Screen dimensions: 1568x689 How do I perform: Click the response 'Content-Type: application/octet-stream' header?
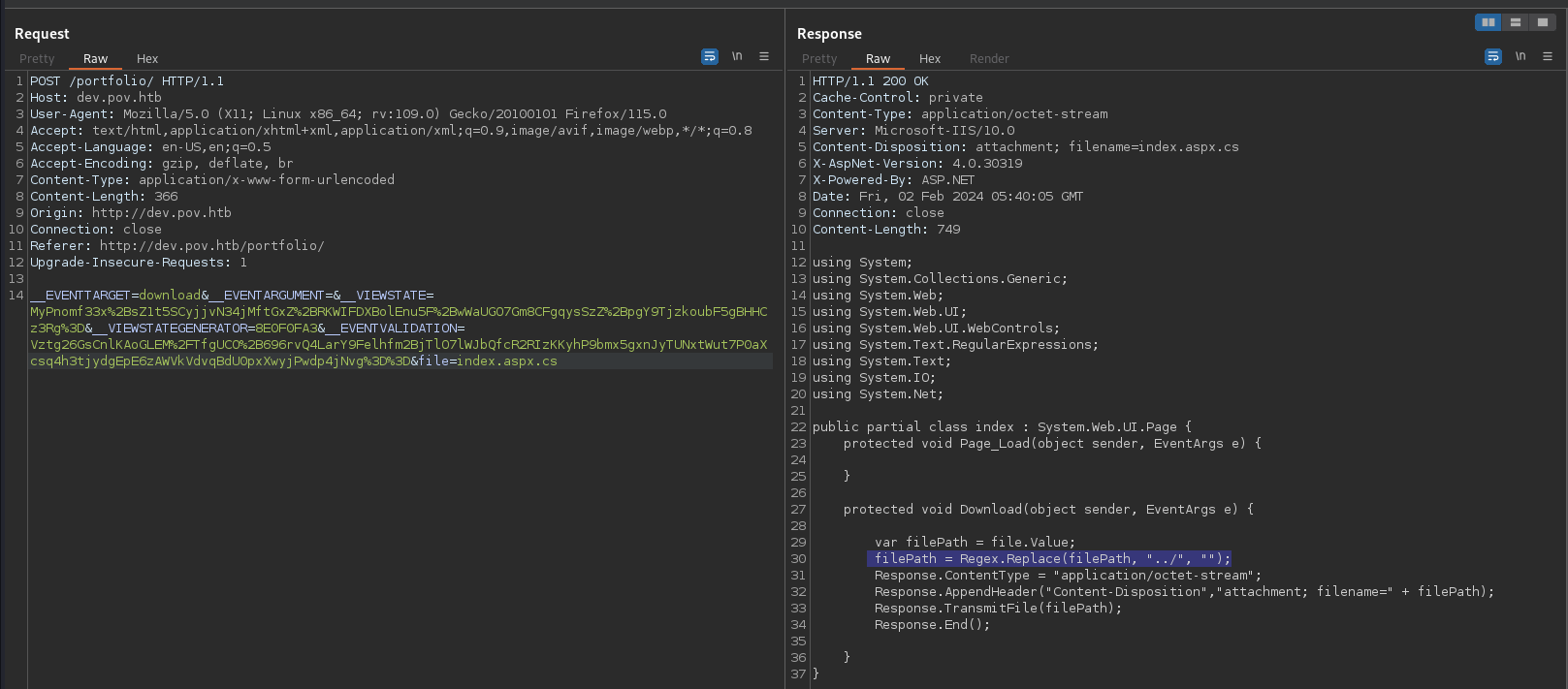[x=960, y=114]
